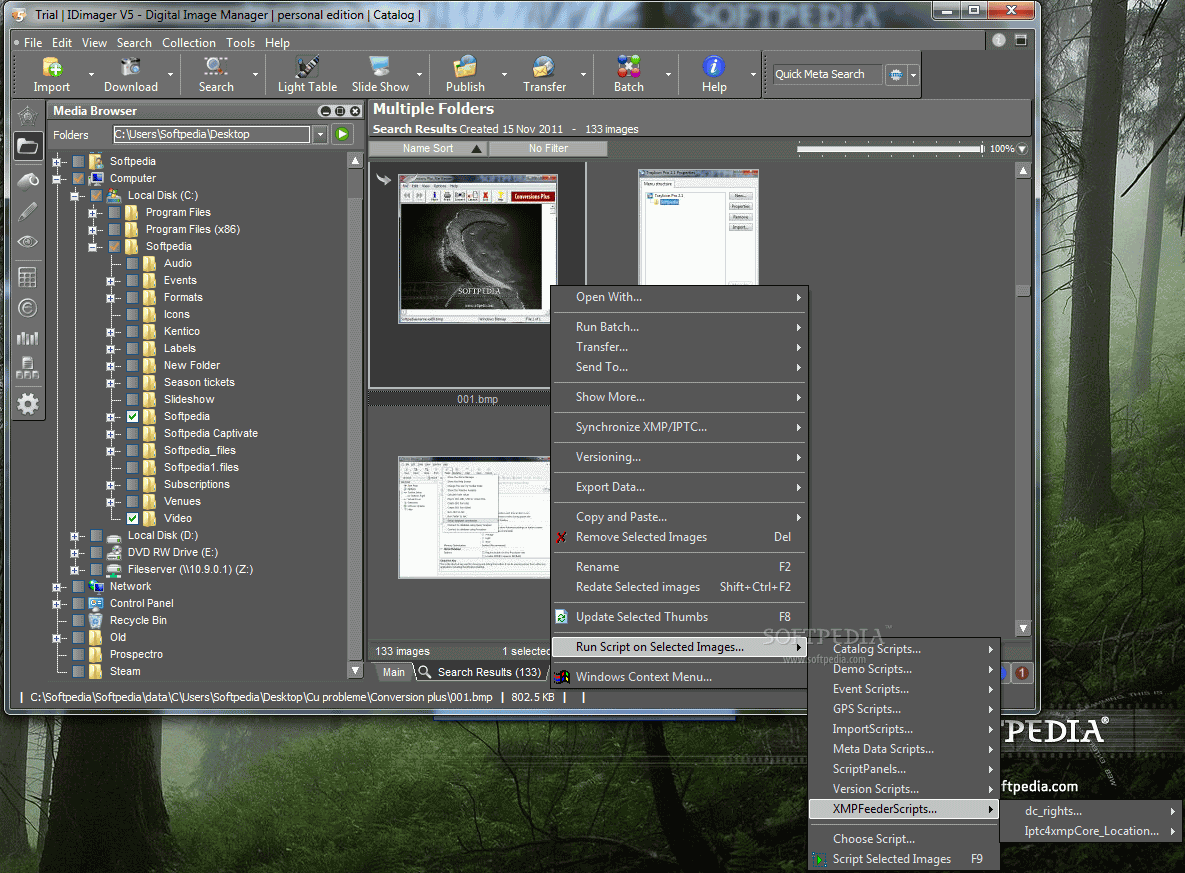The height and width of the screenshot is (873, 1185).
Task: Switch to the Search Results (133) tab
Action: pyautogui.click(x=481, y=672)
